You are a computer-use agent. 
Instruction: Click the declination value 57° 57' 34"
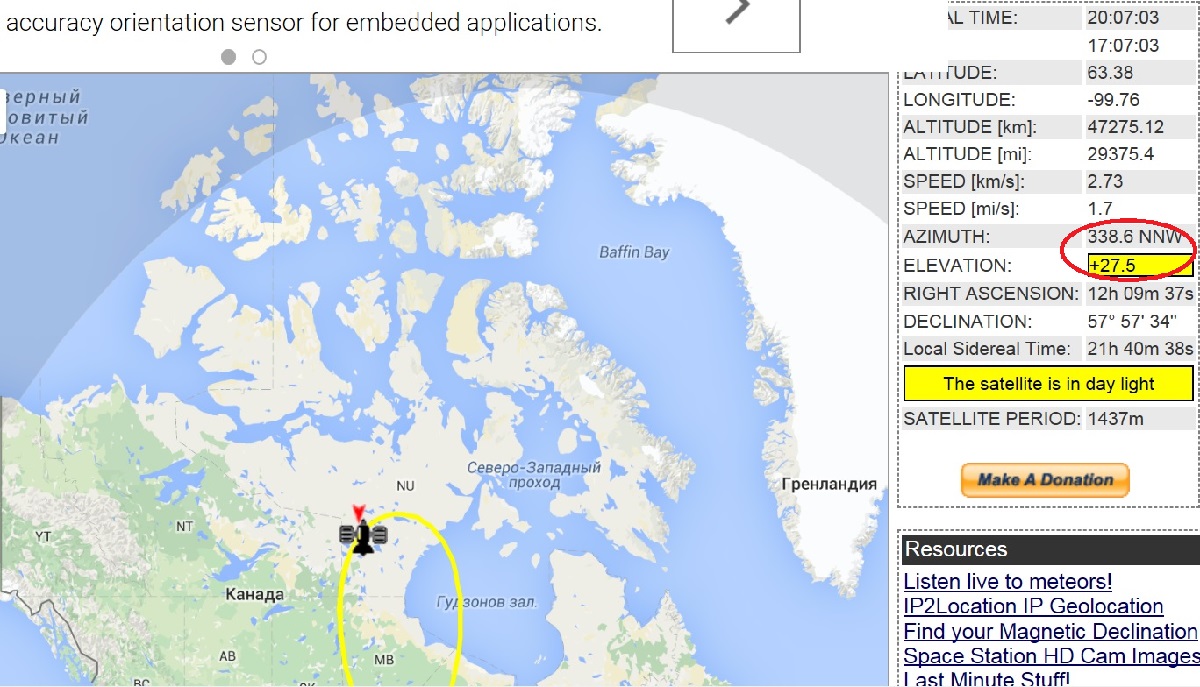click(x=1131, y=322)
